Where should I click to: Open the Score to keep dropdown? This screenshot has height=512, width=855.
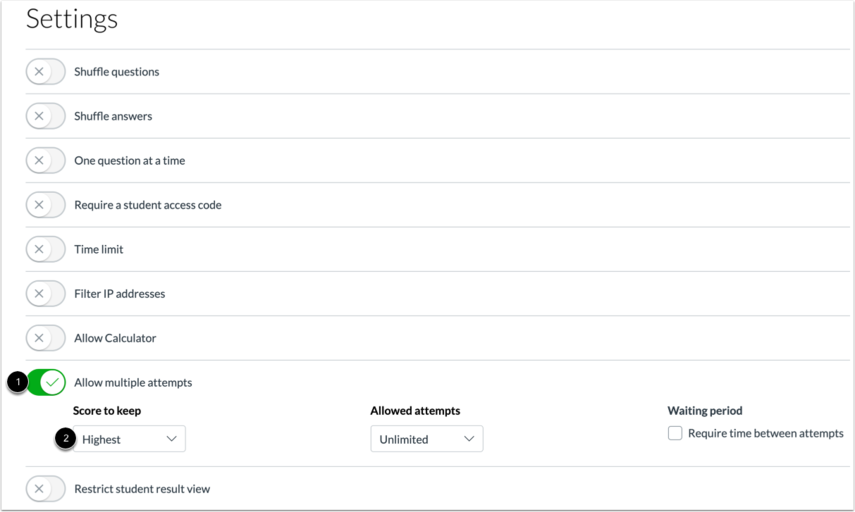click(x=129, y=439)
